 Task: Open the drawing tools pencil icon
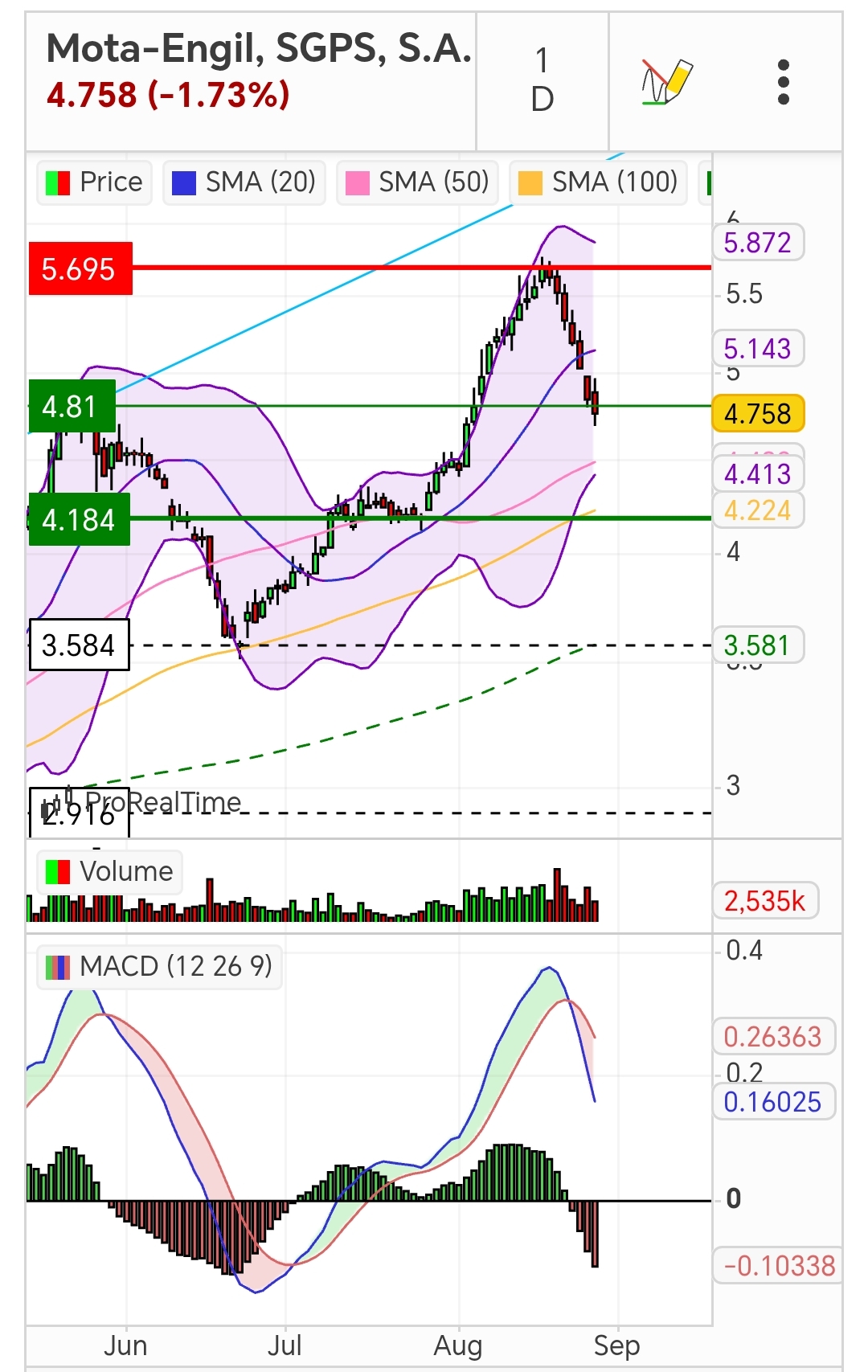coord(667,81)
